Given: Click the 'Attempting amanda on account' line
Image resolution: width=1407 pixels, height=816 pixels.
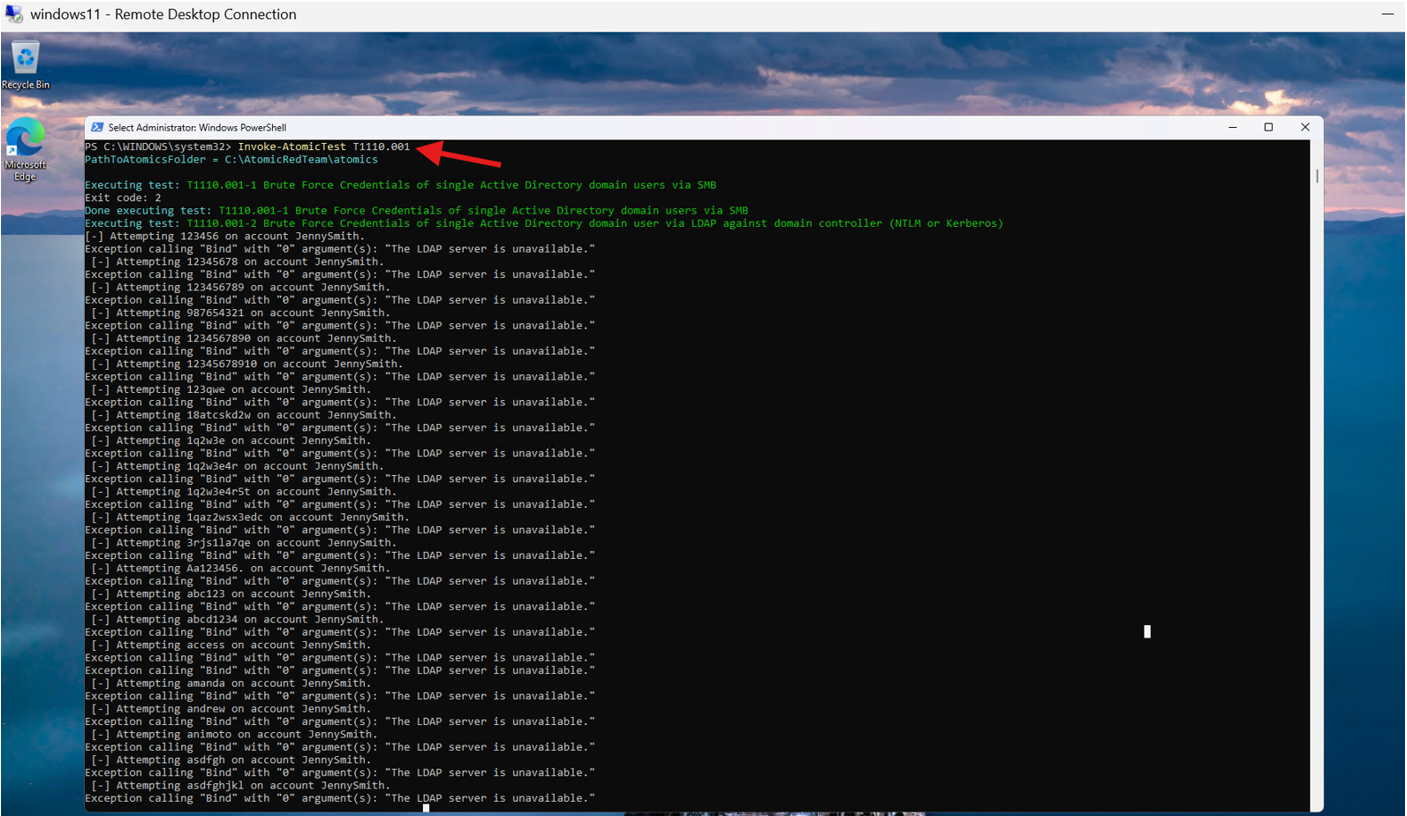Looking at the screenshot, I should point(231,683).
